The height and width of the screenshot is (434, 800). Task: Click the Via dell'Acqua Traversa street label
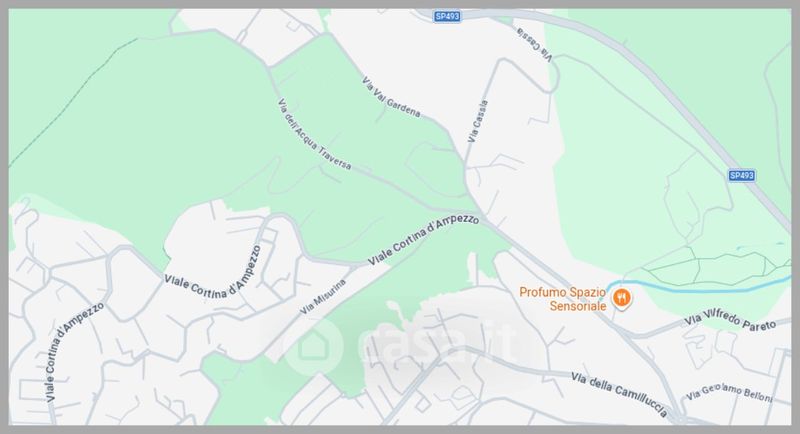coord(314,134)
